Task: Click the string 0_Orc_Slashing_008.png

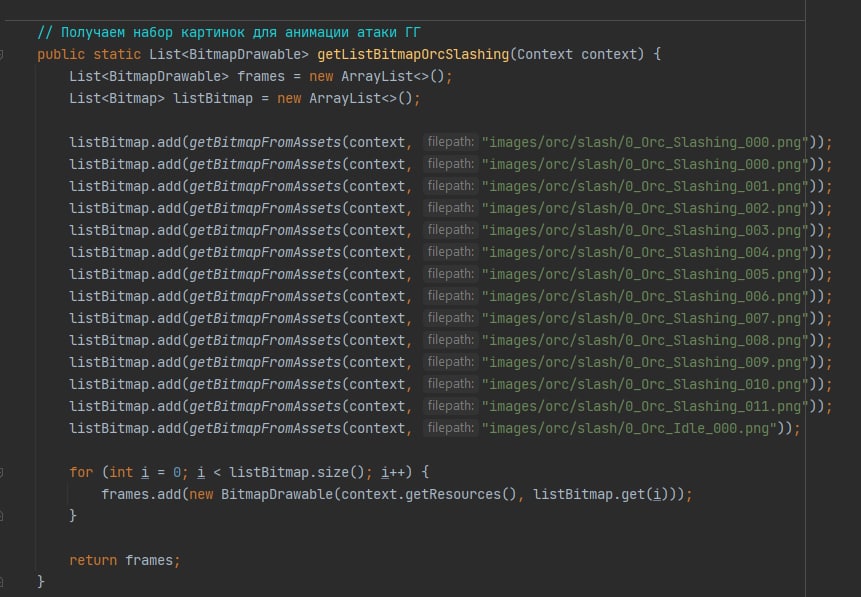Action: (645, 340)
